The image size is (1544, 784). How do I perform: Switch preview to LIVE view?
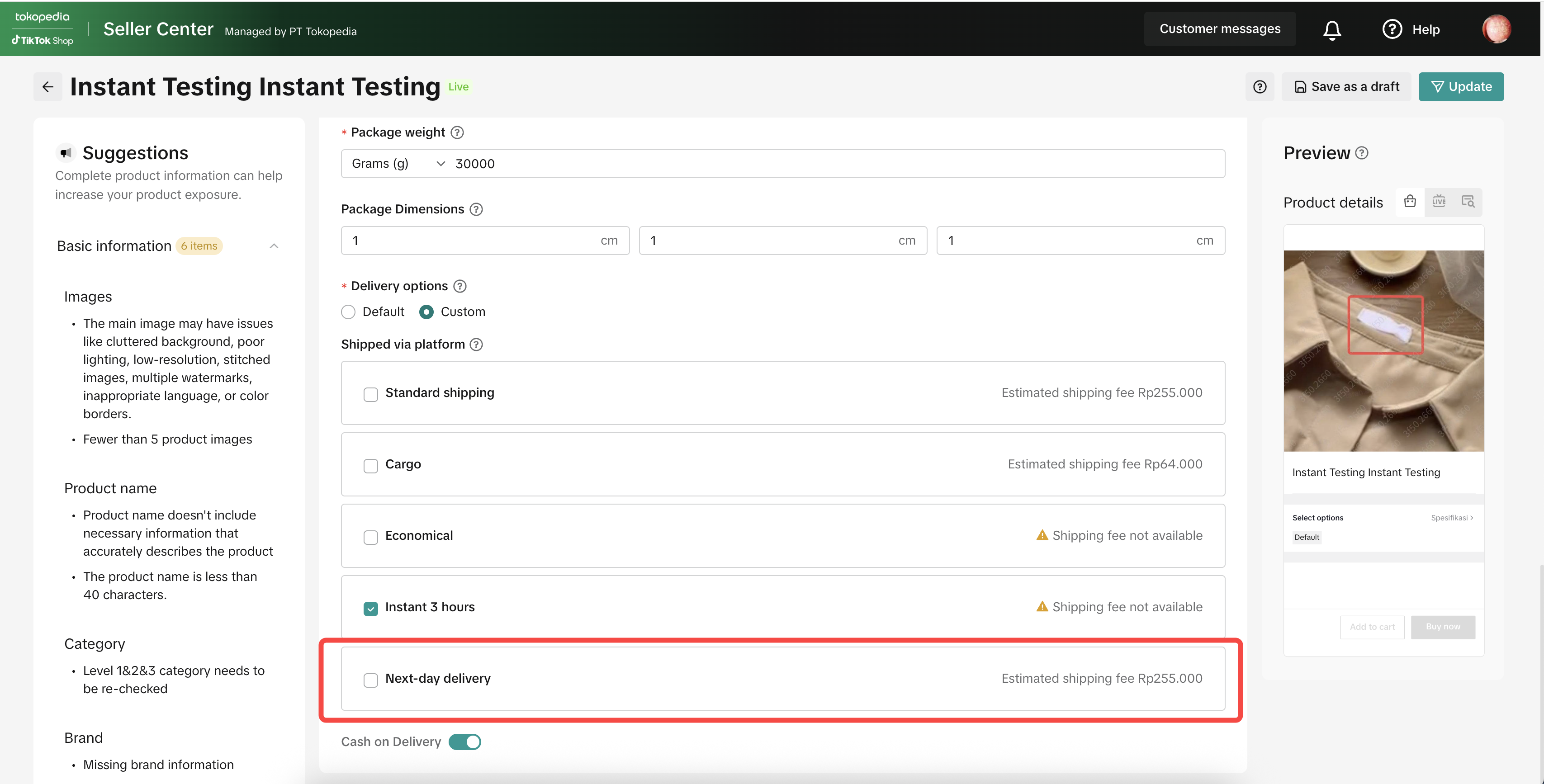(1439, 201)
